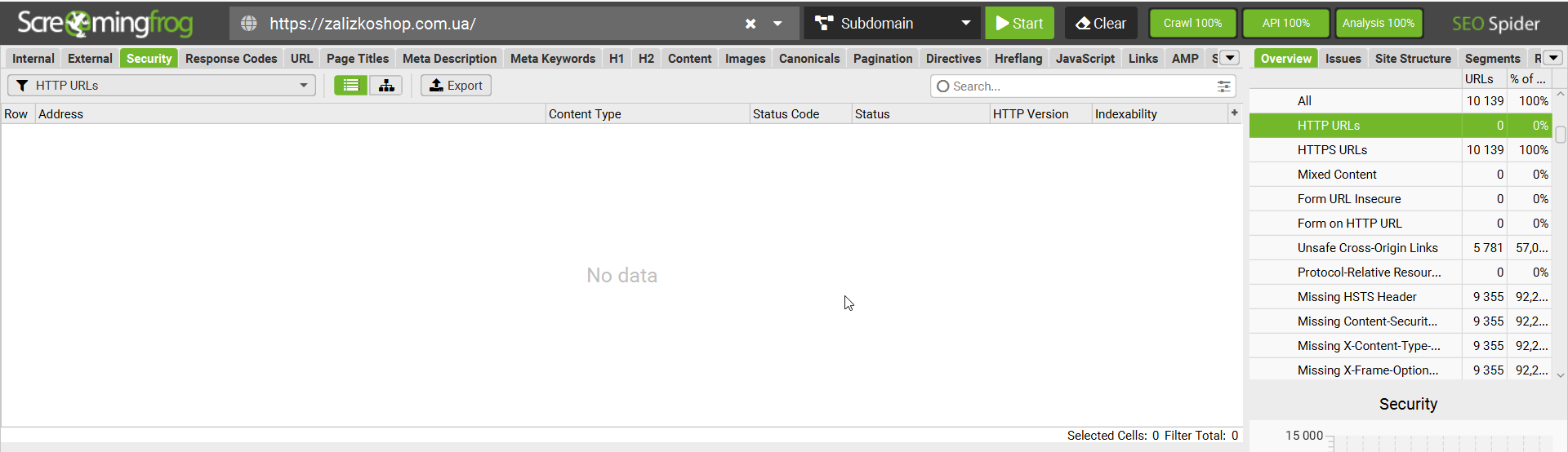The height and width of the screenshot is (452, 1568).
Task: Select the Mixed Content overview row
Action: click(1400, 174)
